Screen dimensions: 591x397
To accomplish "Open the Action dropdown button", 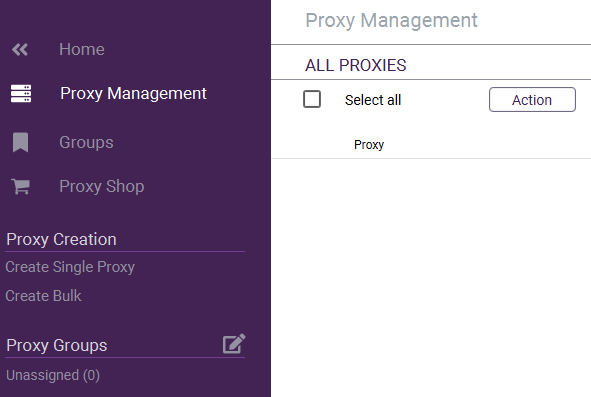I will (x=532, y=100).
